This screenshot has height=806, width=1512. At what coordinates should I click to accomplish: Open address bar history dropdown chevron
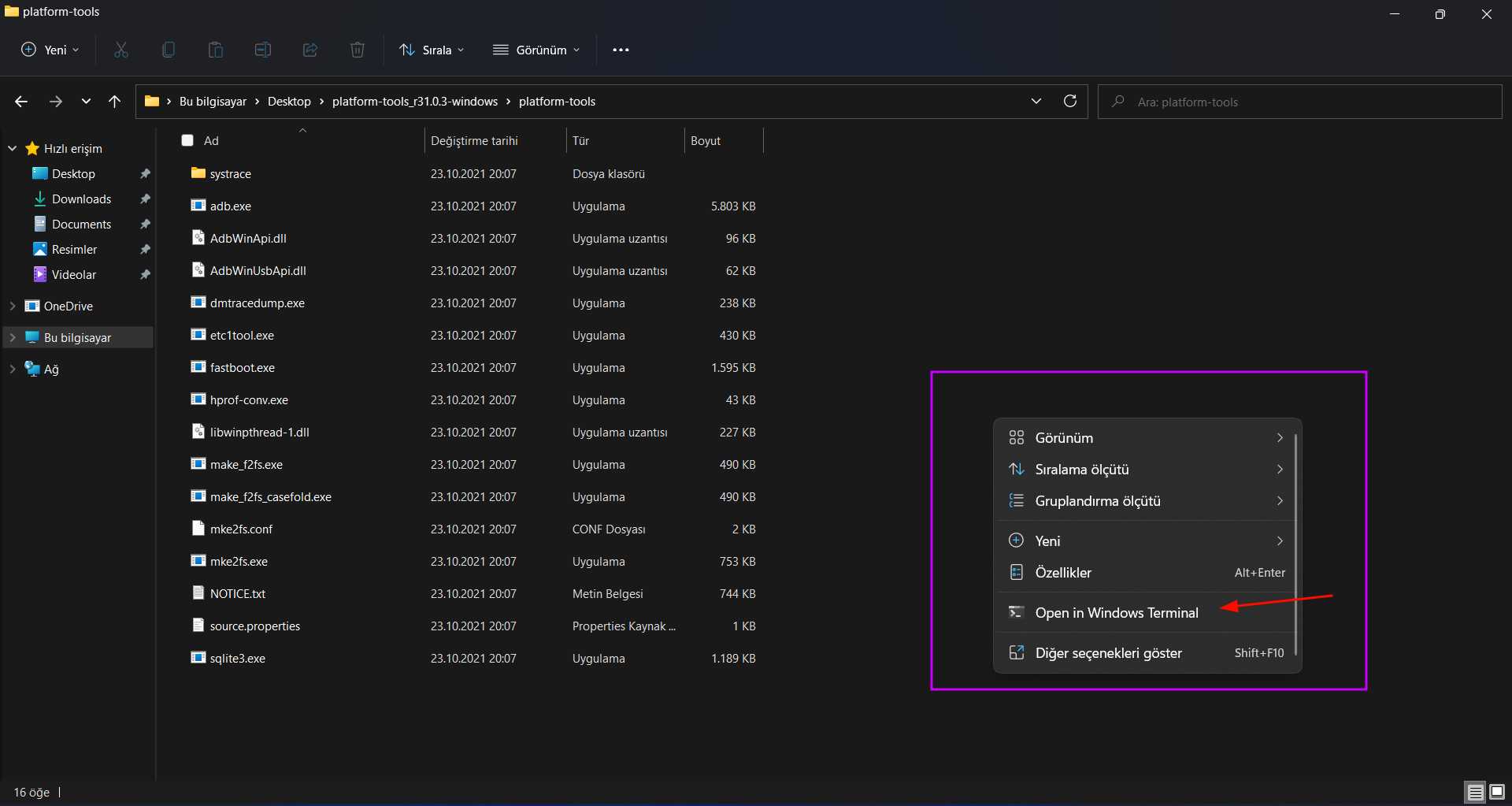pyautogui.click(x=1036, y=101)
